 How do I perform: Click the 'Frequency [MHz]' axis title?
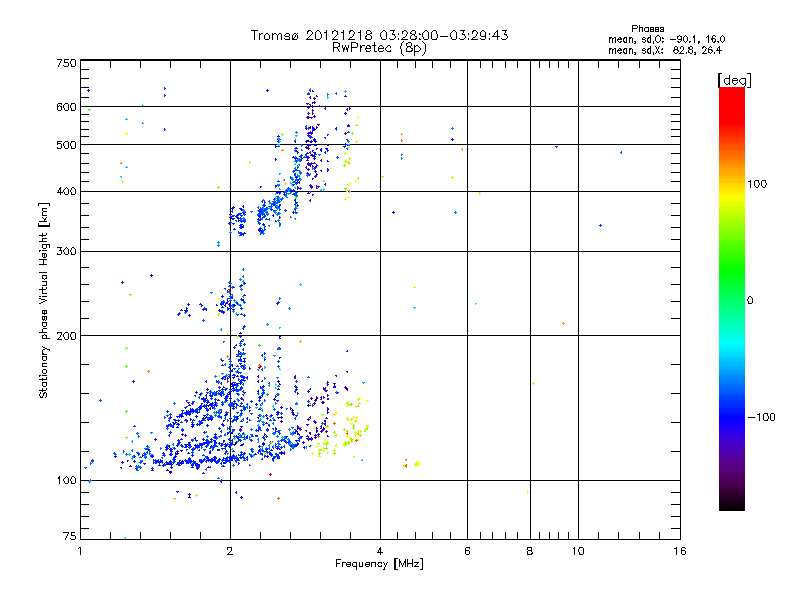click(x=379, y=563)
